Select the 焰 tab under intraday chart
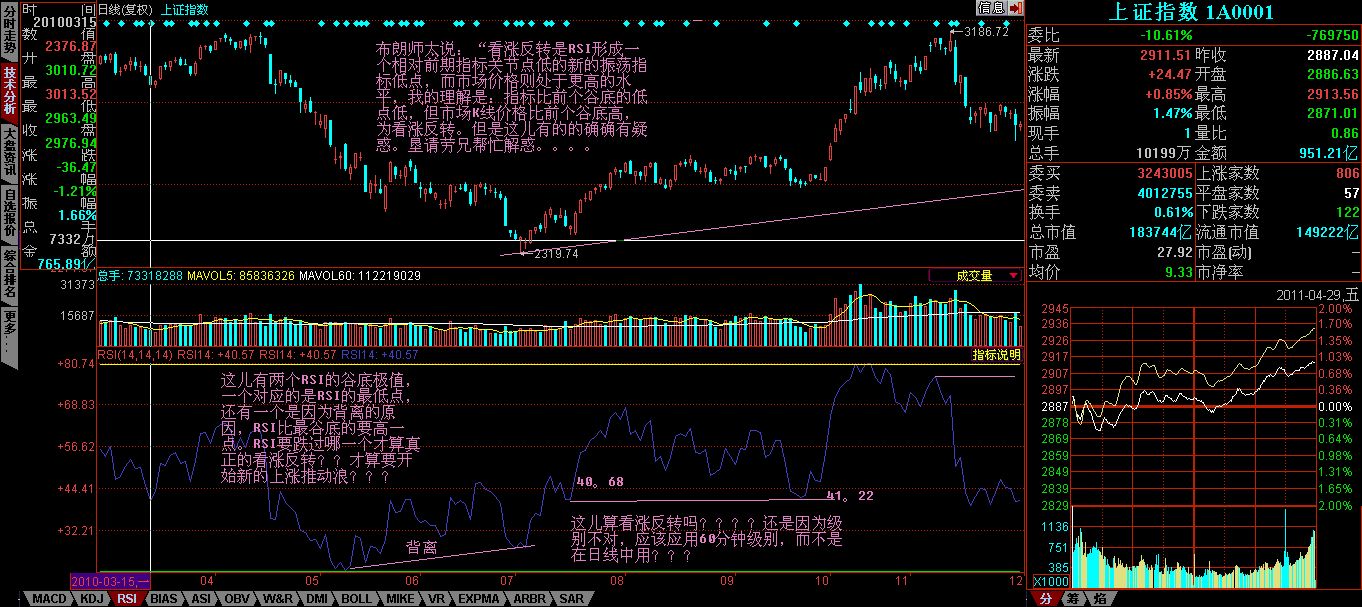 pyautogui.click(x=1099, y=599)
